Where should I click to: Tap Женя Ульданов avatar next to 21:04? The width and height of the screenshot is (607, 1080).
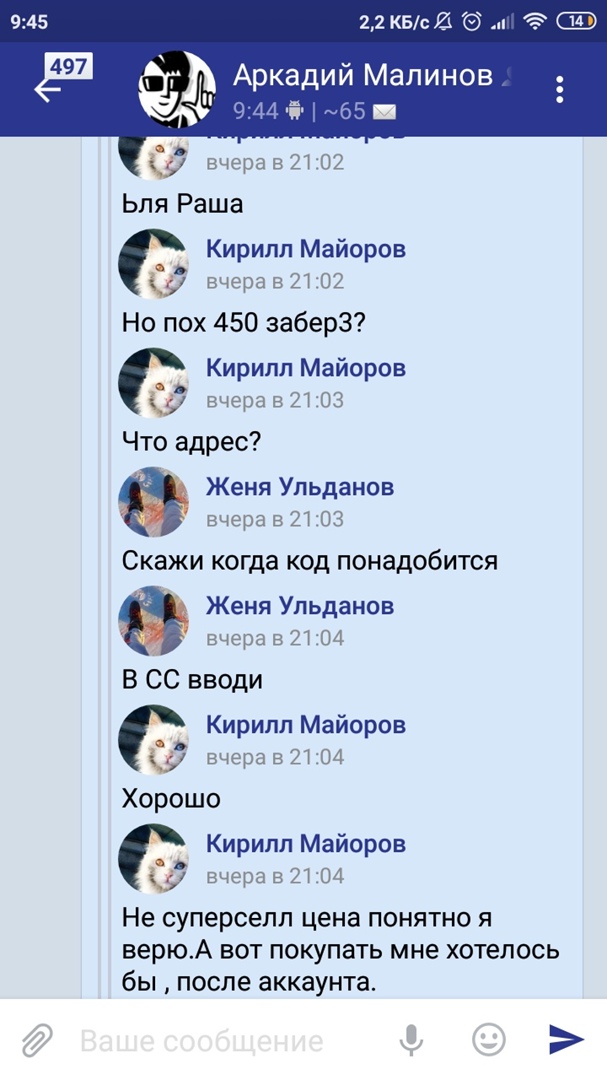tap(153, 621)
